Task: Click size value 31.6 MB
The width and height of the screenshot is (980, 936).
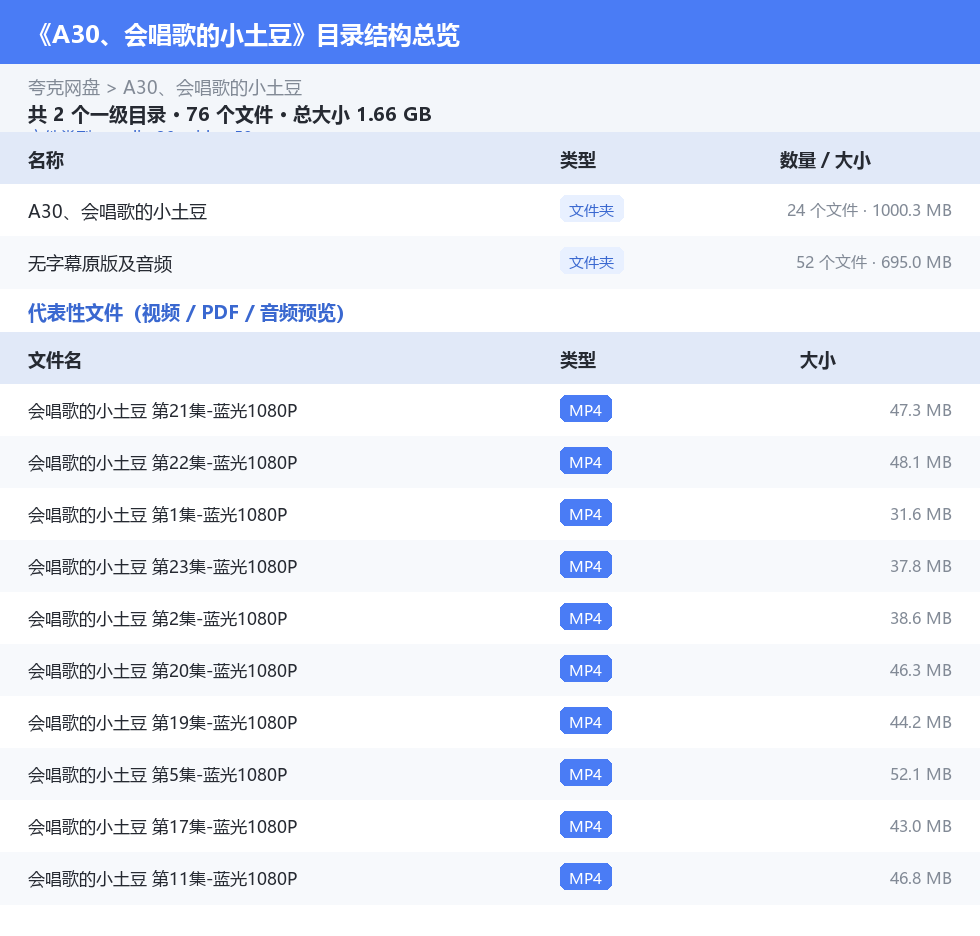Action: [x=921, y=514]
